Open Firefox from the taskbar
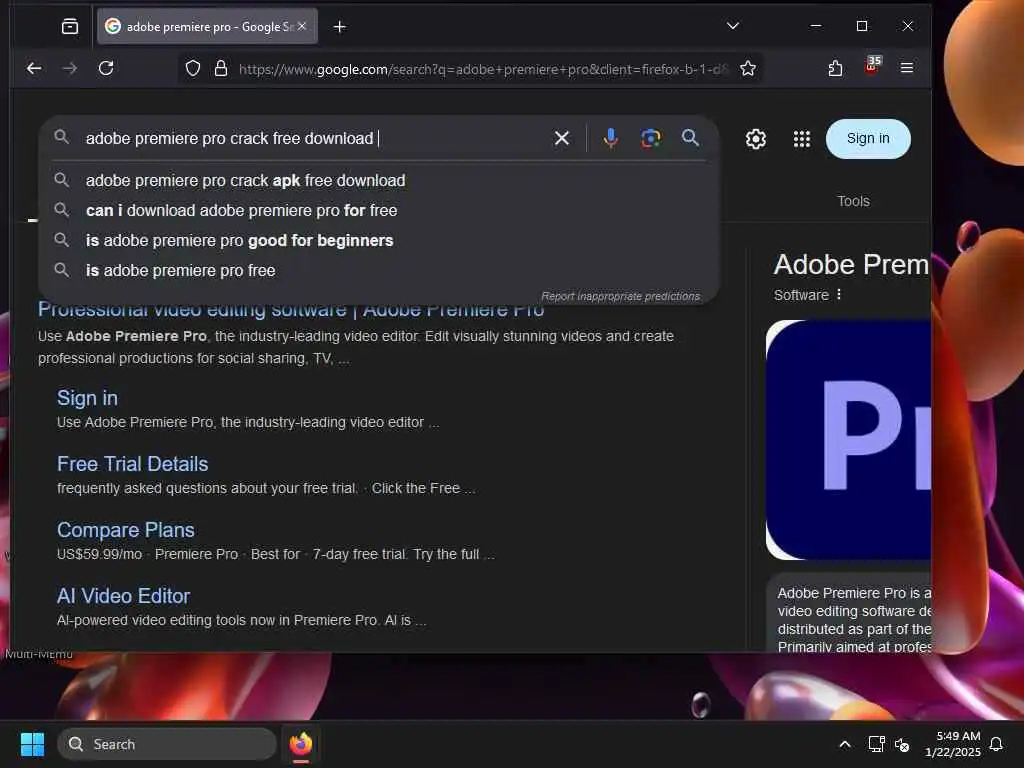This screenshot has width=1024, height=768. click(x=301, y=744)
